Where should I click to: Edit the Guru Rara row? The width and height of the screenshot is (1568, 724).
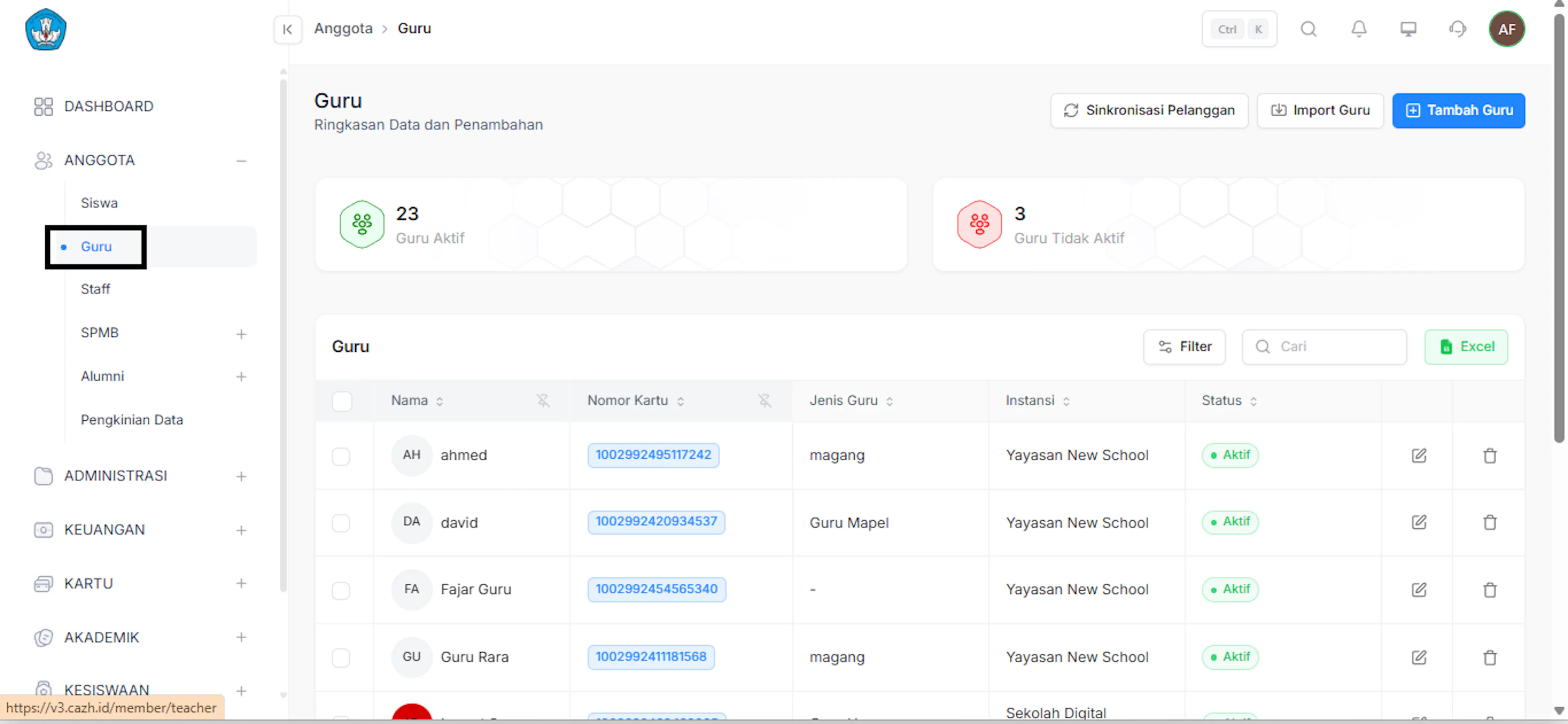pos(1418,657)
